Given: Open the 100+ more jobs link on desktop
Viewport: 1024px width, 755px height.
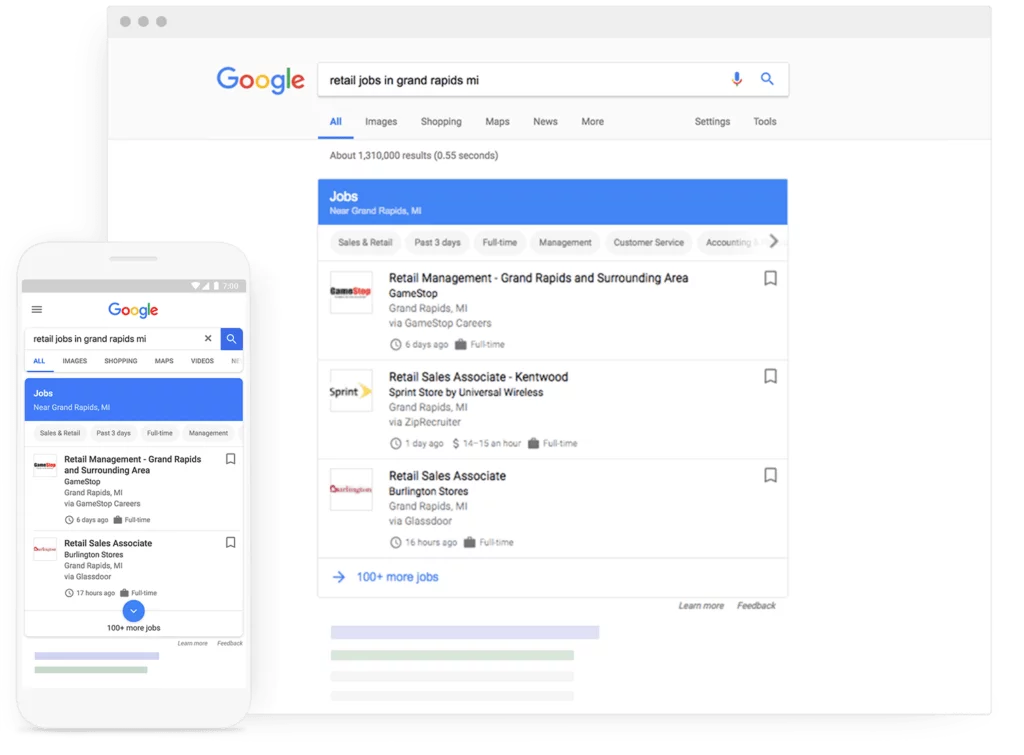Looking at the screenshot, I should point(397,577).
